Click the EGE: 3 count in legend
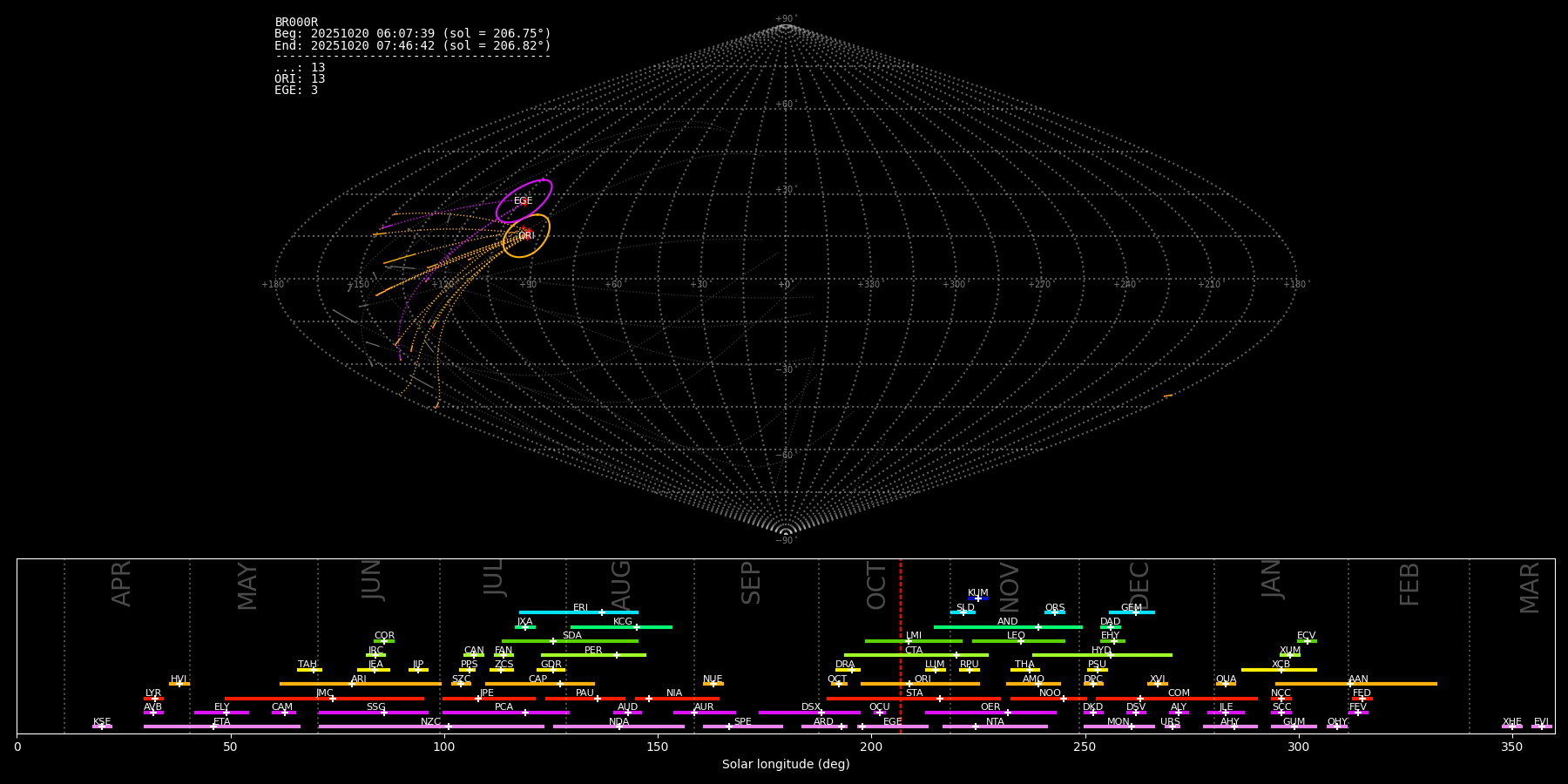The width and height of the screenshot is (1568, 784). [296, 91]
